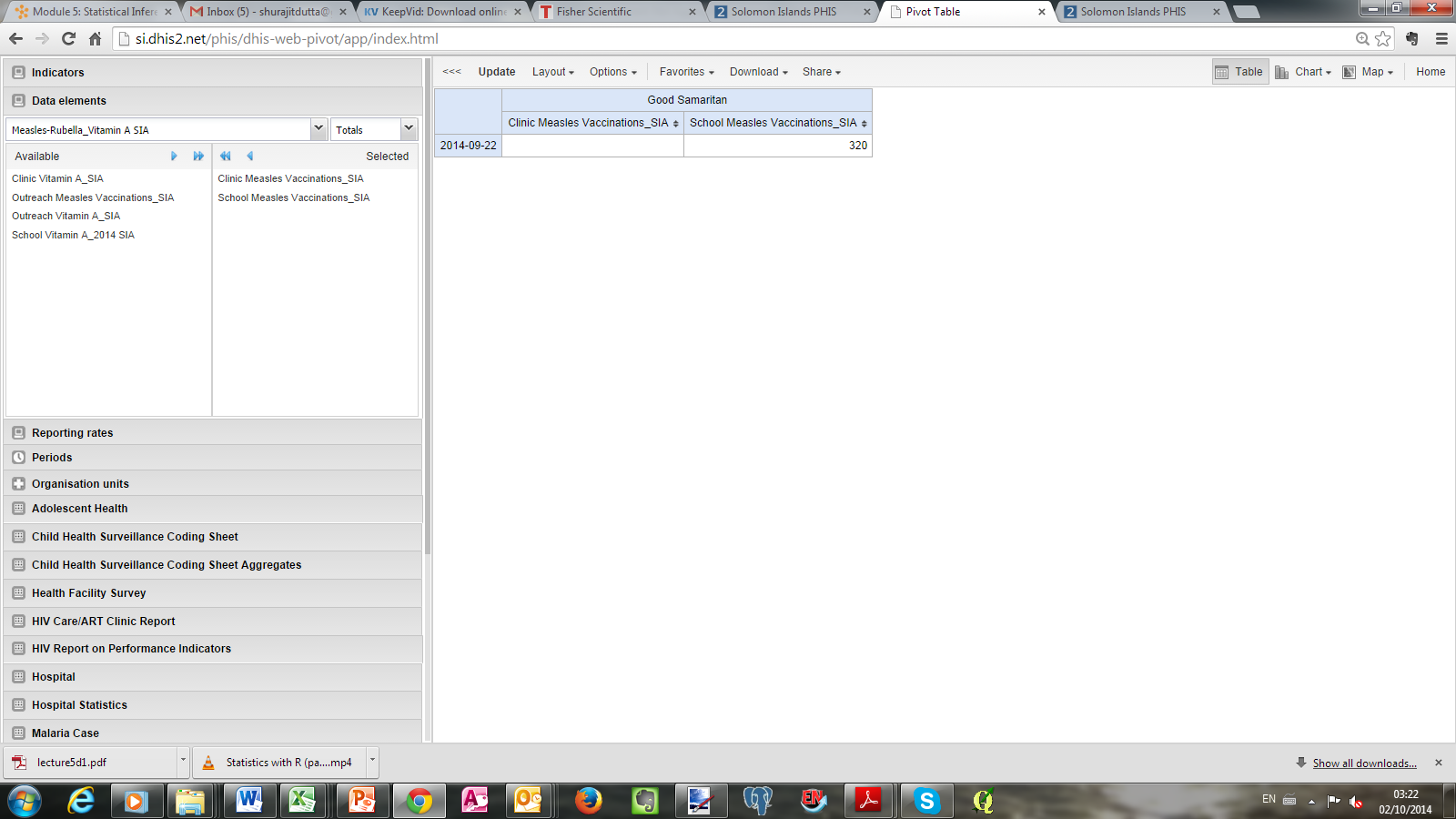Image resolution: width=1456 pixels, height=819 pixels.
Task: Open Adobe Reader from taskbar
Action: click(868, 801)
